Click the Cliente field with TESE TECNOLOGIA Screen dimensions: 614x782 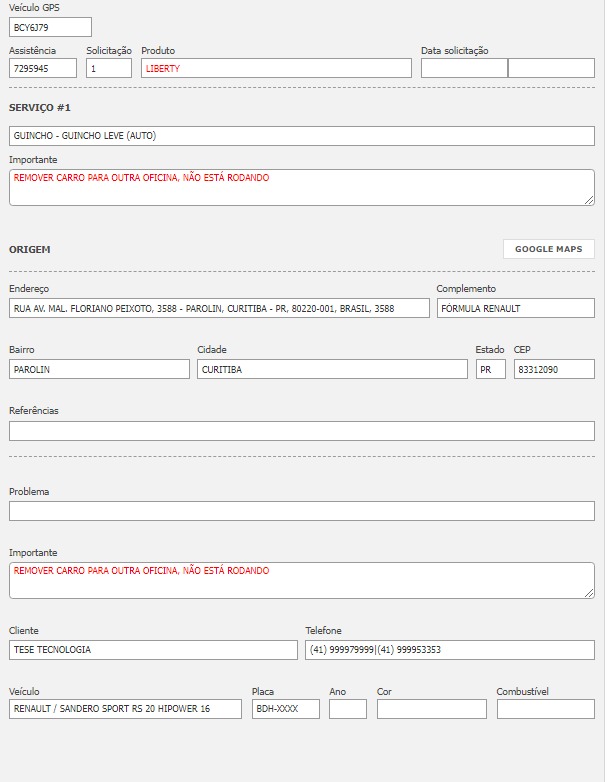click(153, 650)
